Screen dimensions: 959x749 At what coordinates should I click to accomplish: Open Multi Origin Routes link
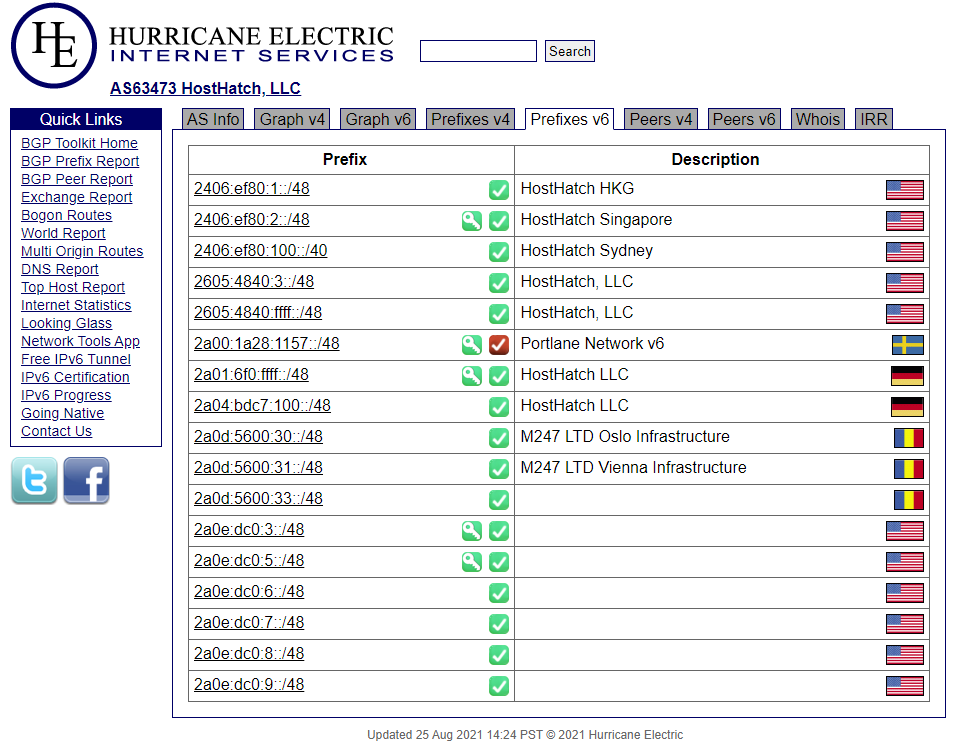coord(82,251)
